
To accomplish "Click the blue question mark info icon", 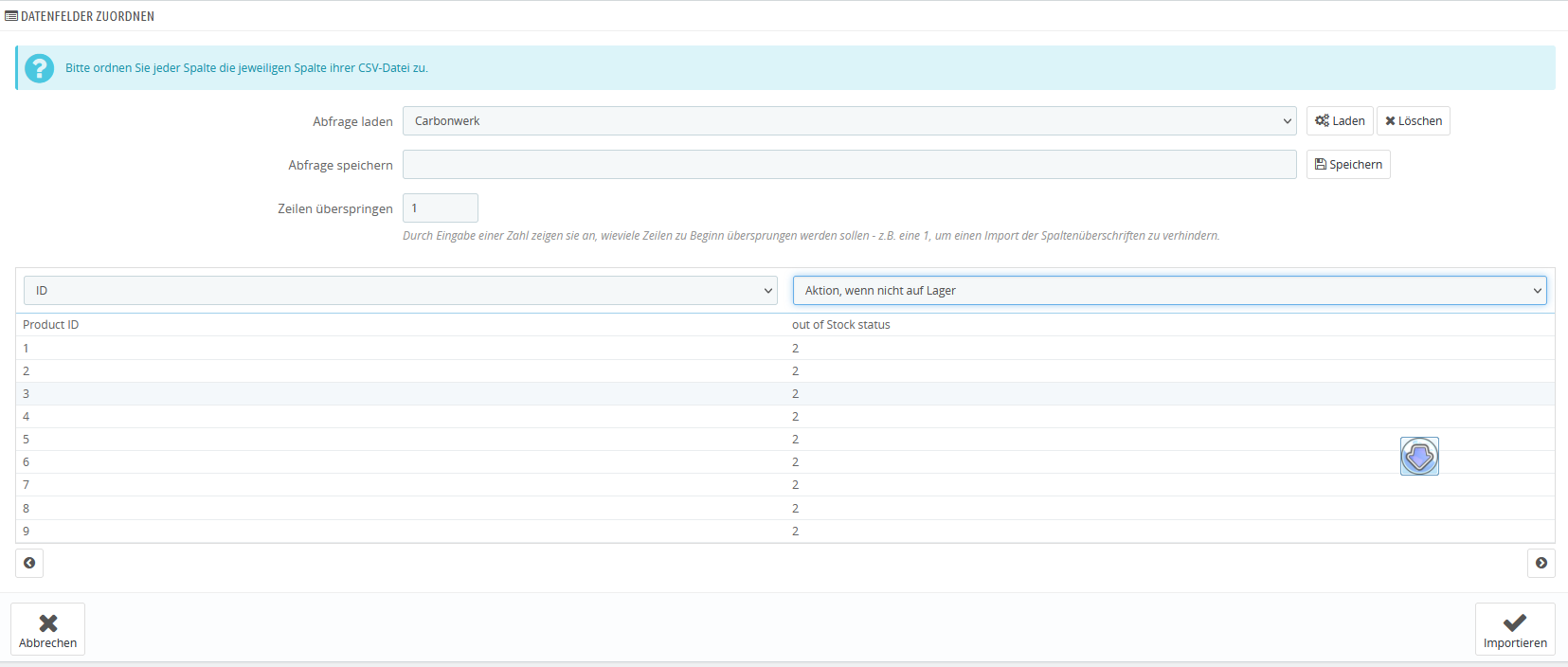I will pyautogui.click(x=39, y=68).
